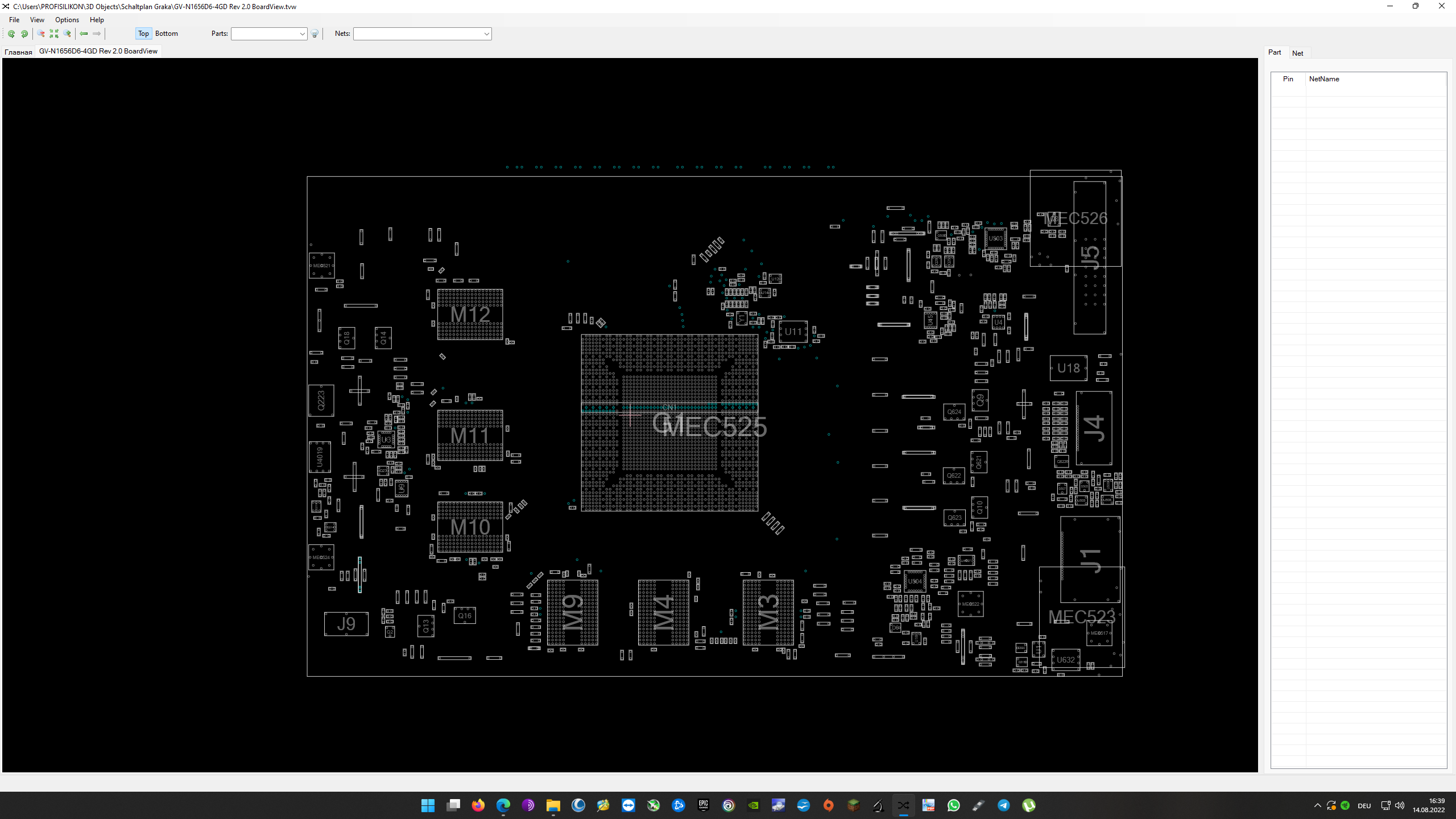This screenshot has width=1456, height=819.
Task: Fit the board to the window
Action: 54,34
